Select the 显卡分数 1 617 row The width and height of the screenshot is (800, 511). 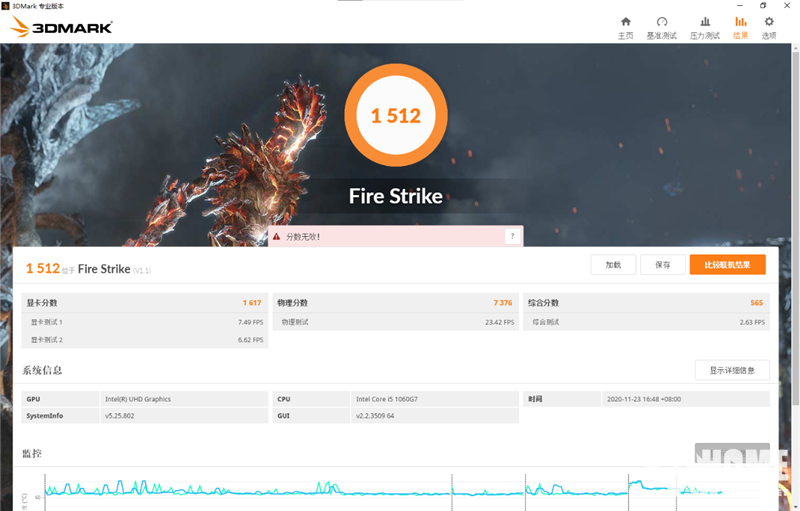tap(145, 303)
